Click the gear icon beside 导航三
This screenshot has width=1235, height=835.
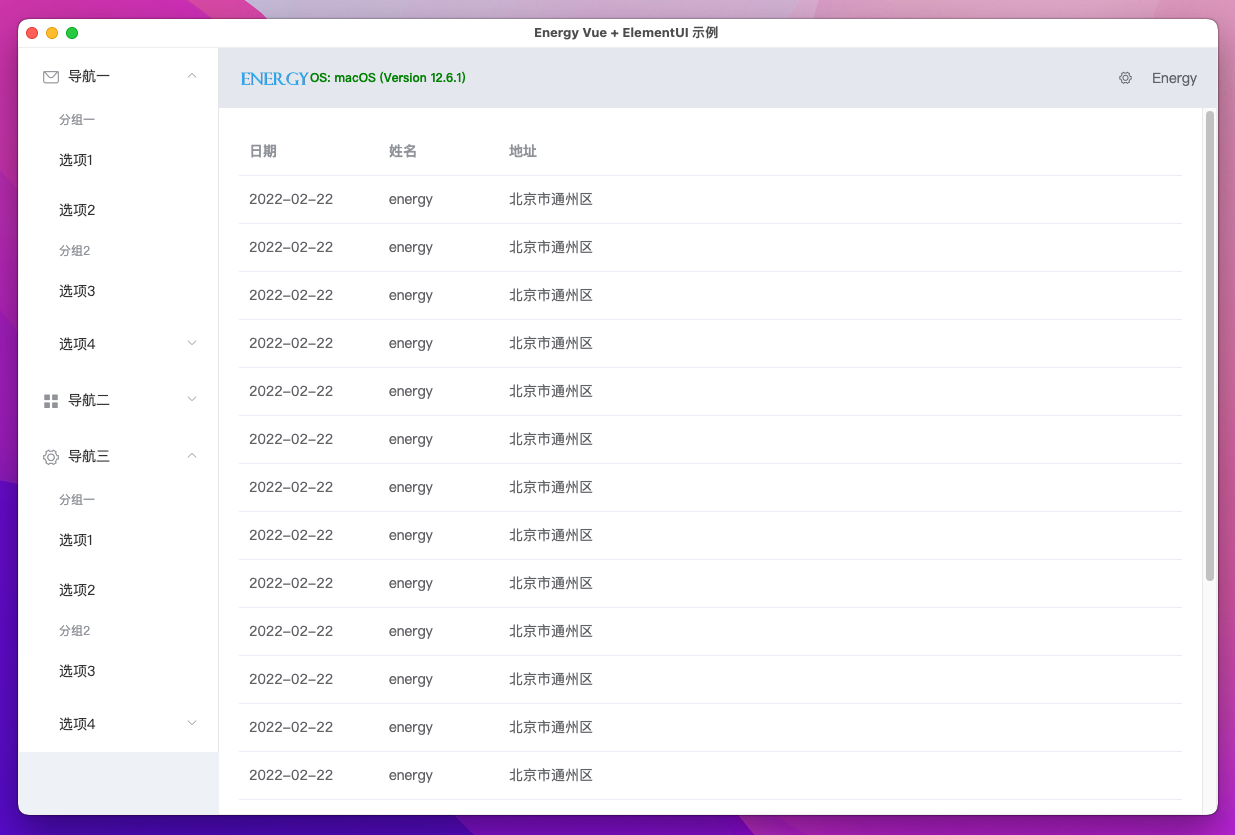point(51,456)
